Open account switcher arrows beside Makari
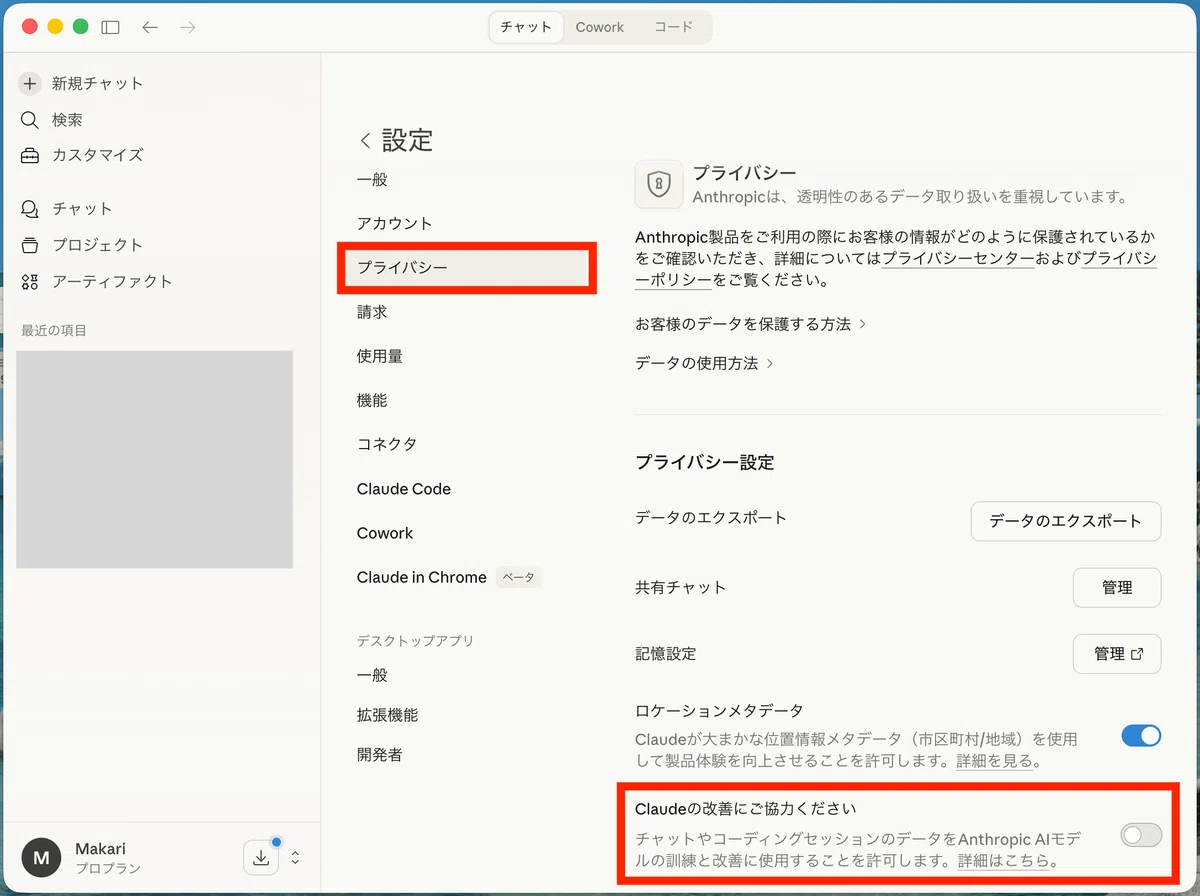The image size is (1200, 896). [x=295, y=857]
